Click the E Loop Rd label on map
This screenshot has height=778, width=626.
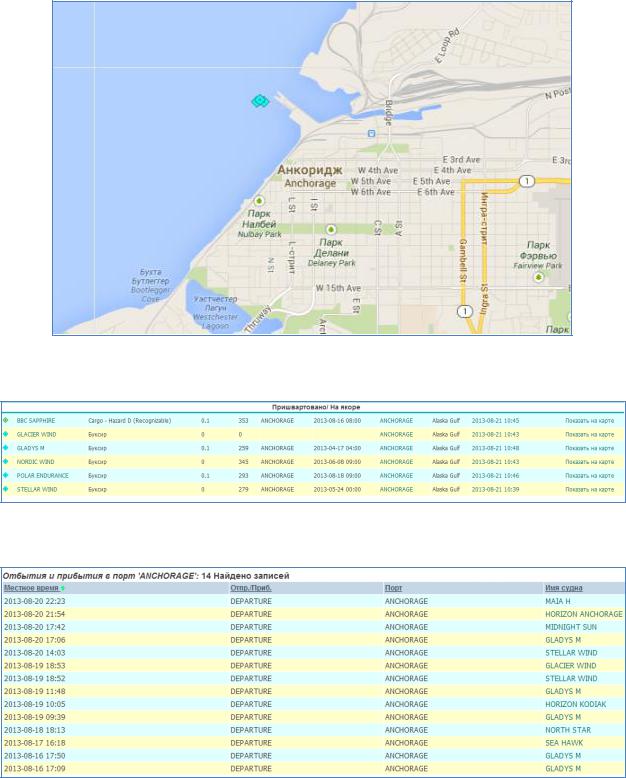447,46
